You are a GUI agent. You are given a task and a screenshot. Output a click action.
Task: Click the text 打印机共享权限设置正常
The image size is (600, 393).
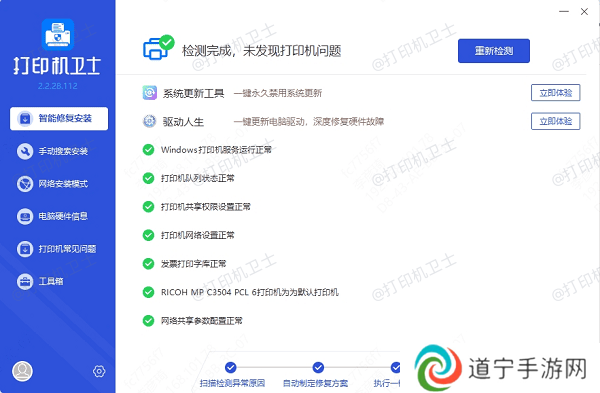click(205, 207)
